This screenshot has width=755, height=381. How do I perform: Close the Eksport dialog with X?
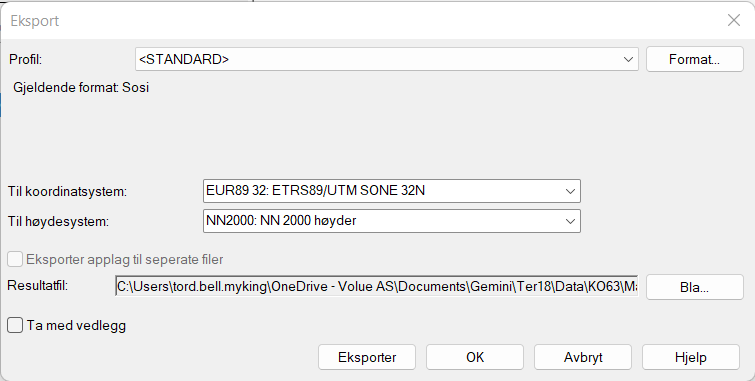(x=734, y=20)
